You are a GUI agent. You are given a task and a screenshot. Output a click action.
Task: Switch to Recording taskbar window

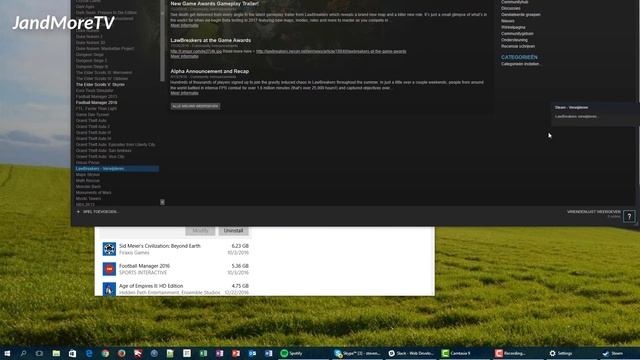pyautogui.click(x=518, y=353)
